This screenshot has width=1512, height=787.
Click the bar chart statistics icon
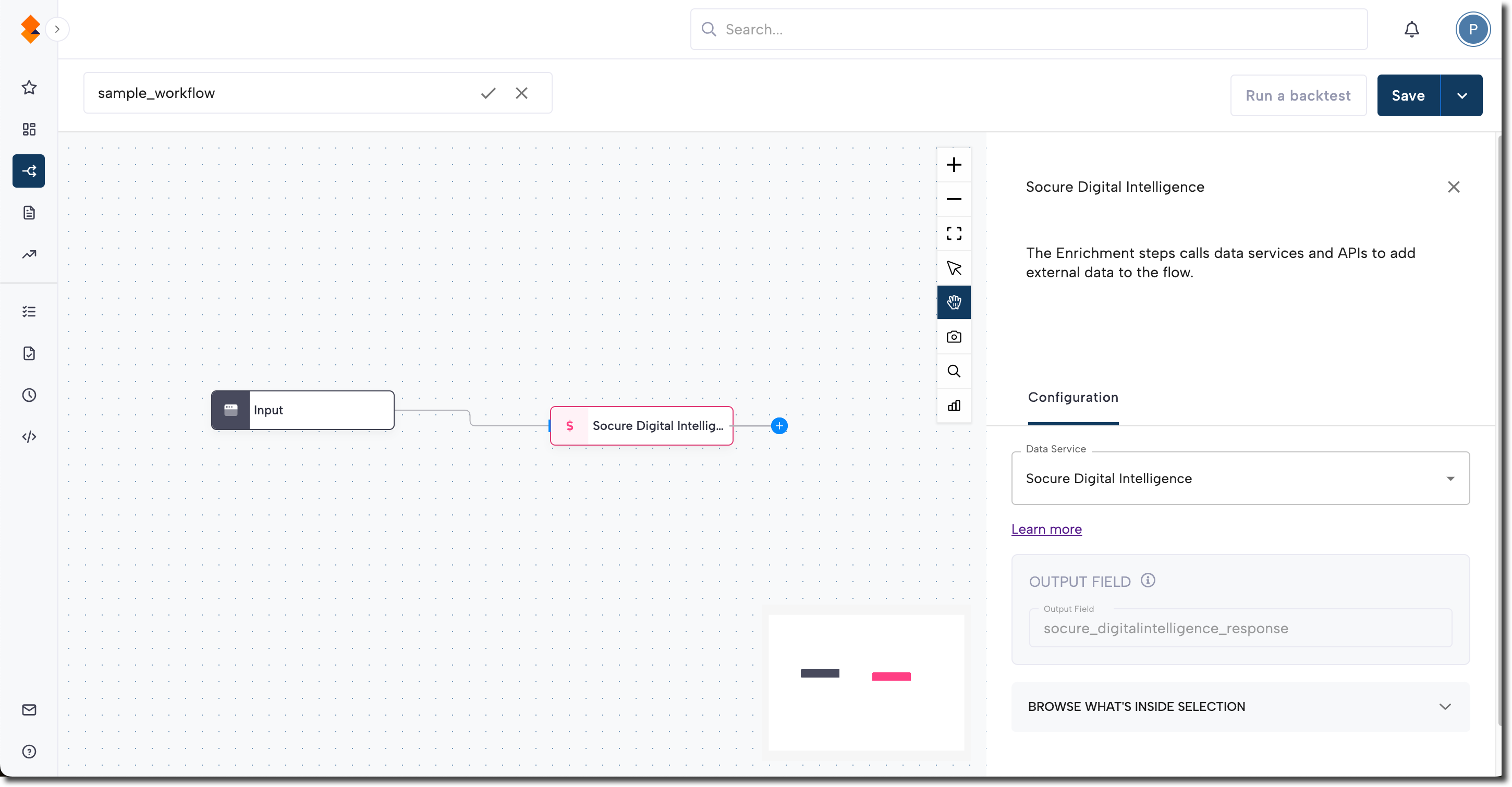point(954,405)
